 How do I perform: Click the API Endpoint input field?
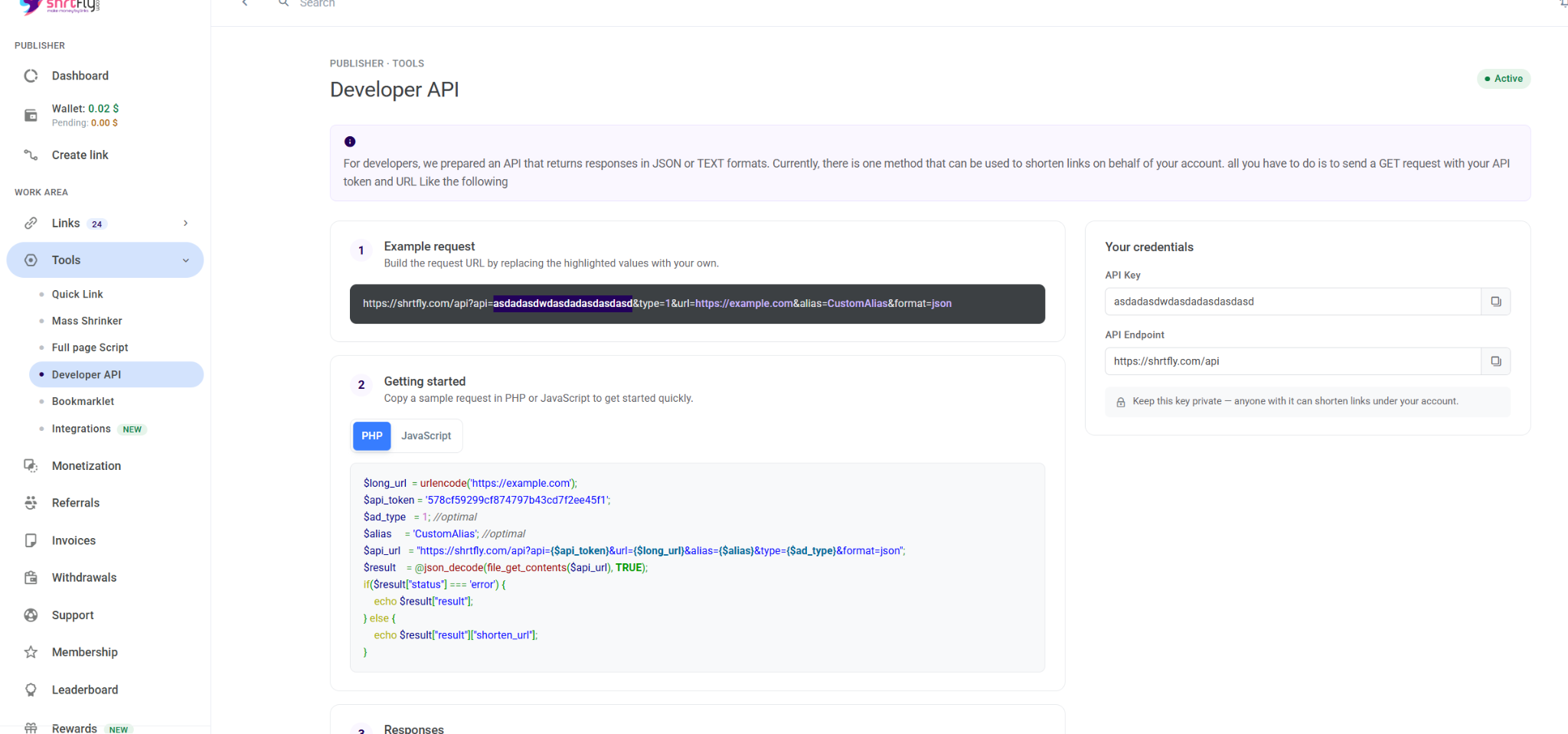1292,361
